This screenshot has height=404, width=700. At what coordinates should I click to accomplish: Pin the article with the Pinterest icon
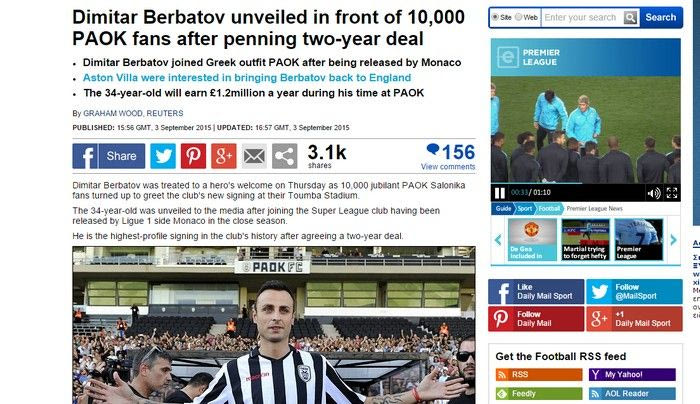tap(193, 156)
